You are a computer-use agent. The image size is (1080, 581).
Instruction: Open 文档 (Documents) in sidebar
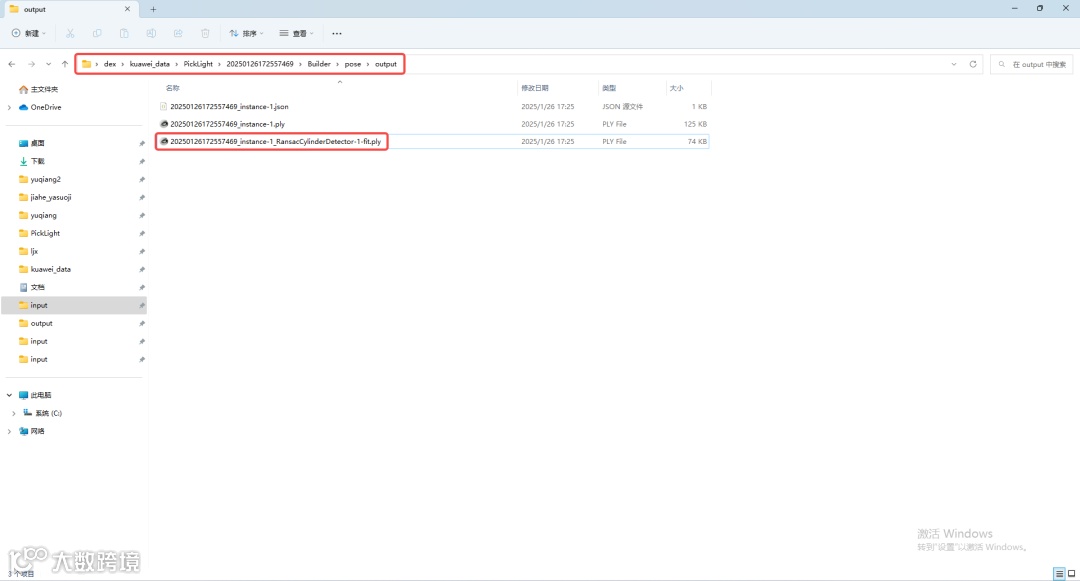point(37,287)
